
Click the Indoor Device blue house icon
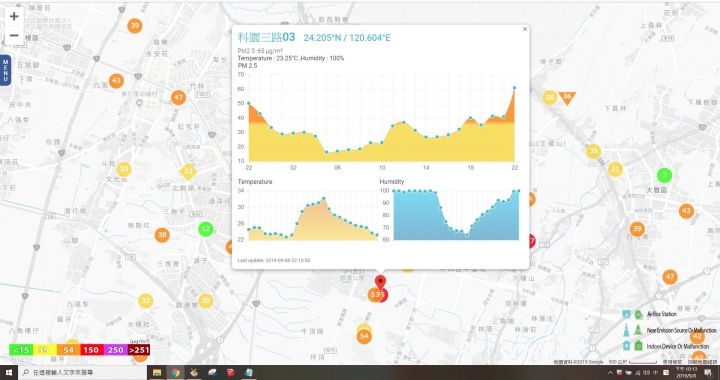(626, 346)
